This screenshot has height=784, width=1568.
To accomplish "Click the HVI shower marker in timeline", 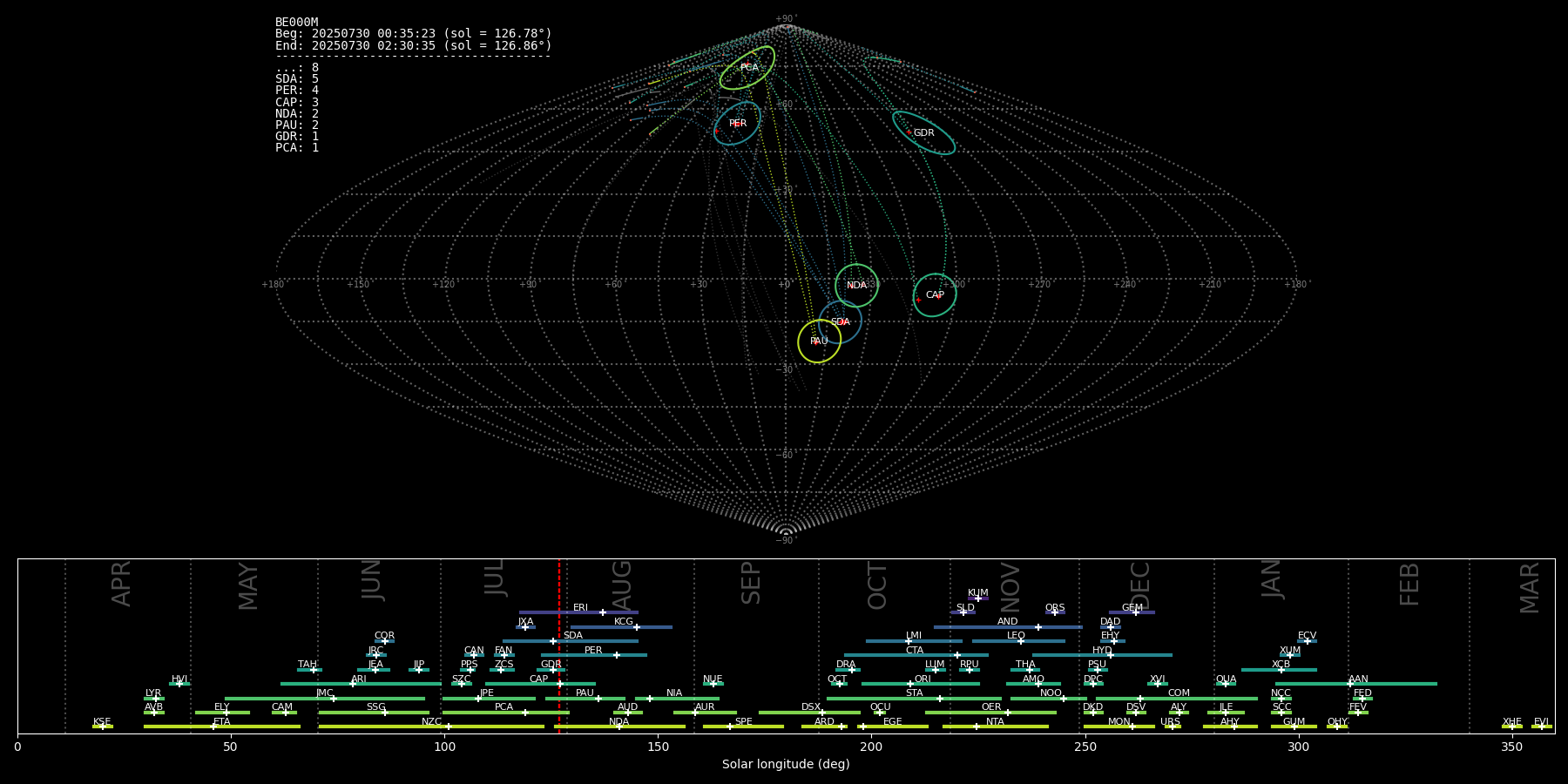I will [x=179, y=684].
